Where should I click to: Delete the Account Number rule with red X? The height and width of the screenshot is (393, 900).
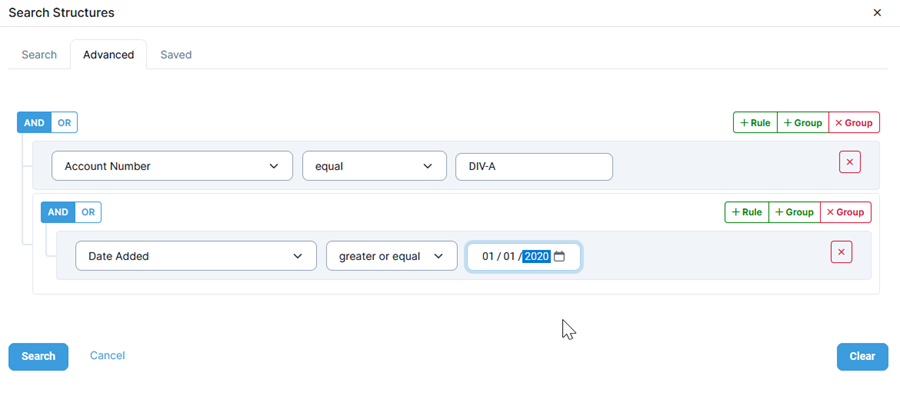(849, 162)
